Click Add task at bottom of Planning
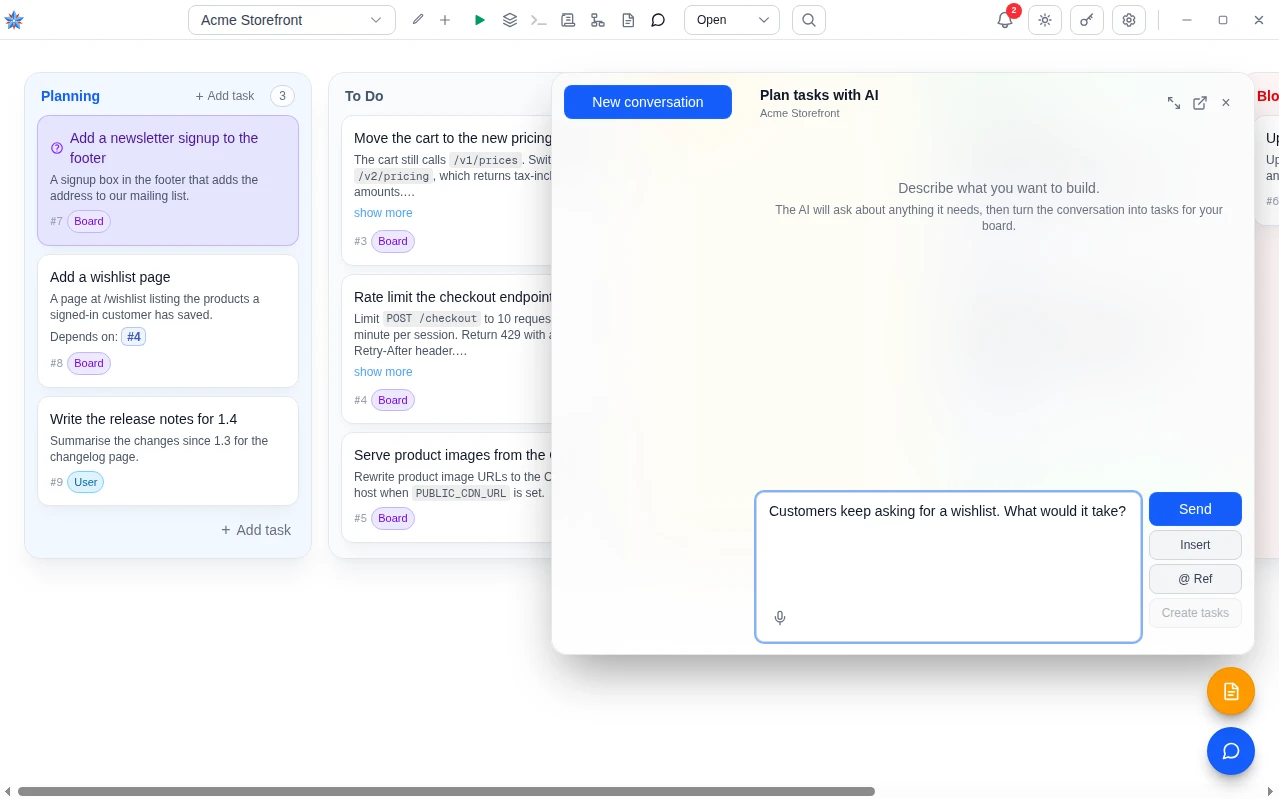This screenshot has height=799, width=1279. tap(256, 530)
